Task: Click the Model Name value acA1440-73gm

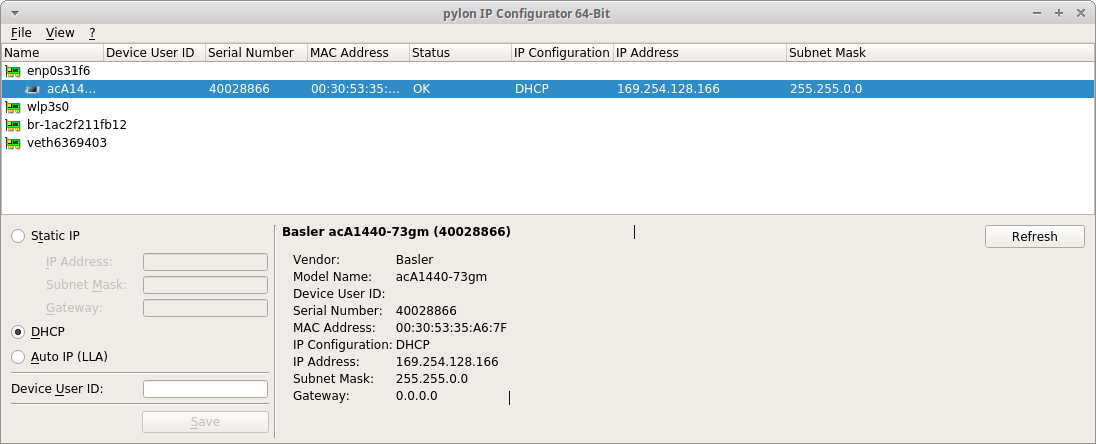Action: point(441,277)
